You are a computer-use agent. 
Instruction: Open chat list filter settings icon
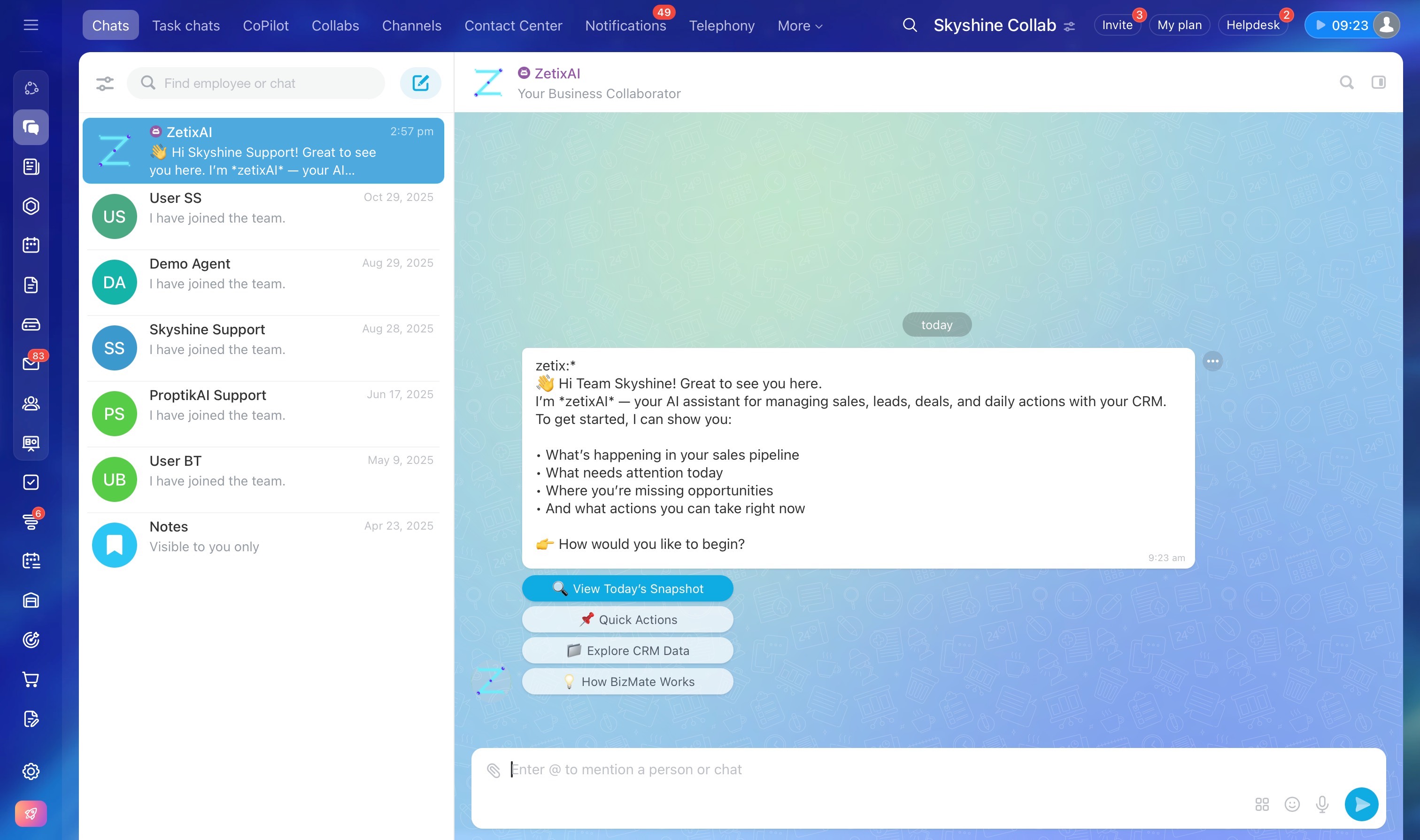tap(105, 83)
